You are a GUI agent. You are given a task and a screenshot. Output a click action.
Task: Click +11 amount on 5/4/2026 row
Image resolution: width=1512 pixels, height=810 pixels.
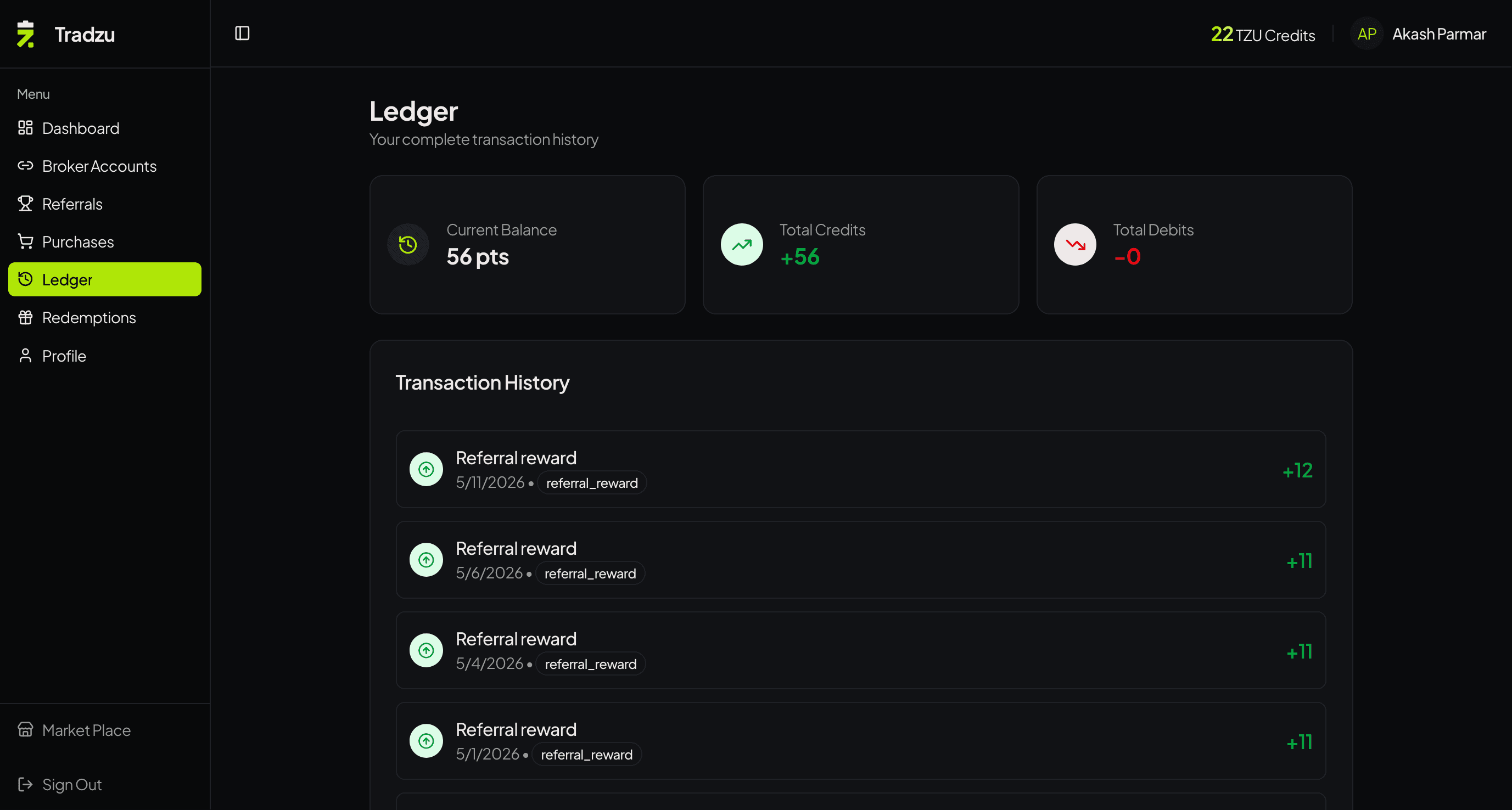point(1299,651)
